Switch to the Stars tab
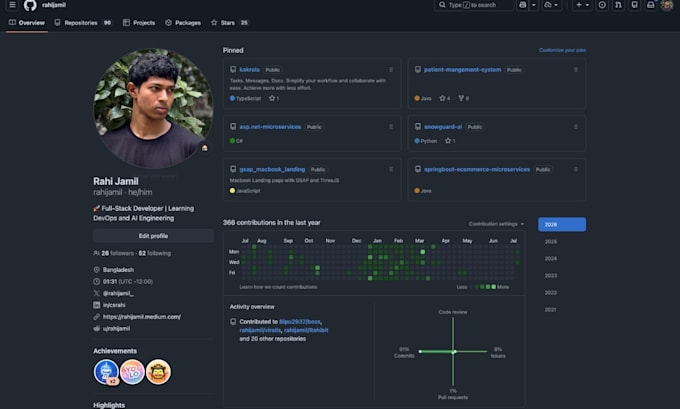The height and width of the screenshot is (409, 680). 229,23
